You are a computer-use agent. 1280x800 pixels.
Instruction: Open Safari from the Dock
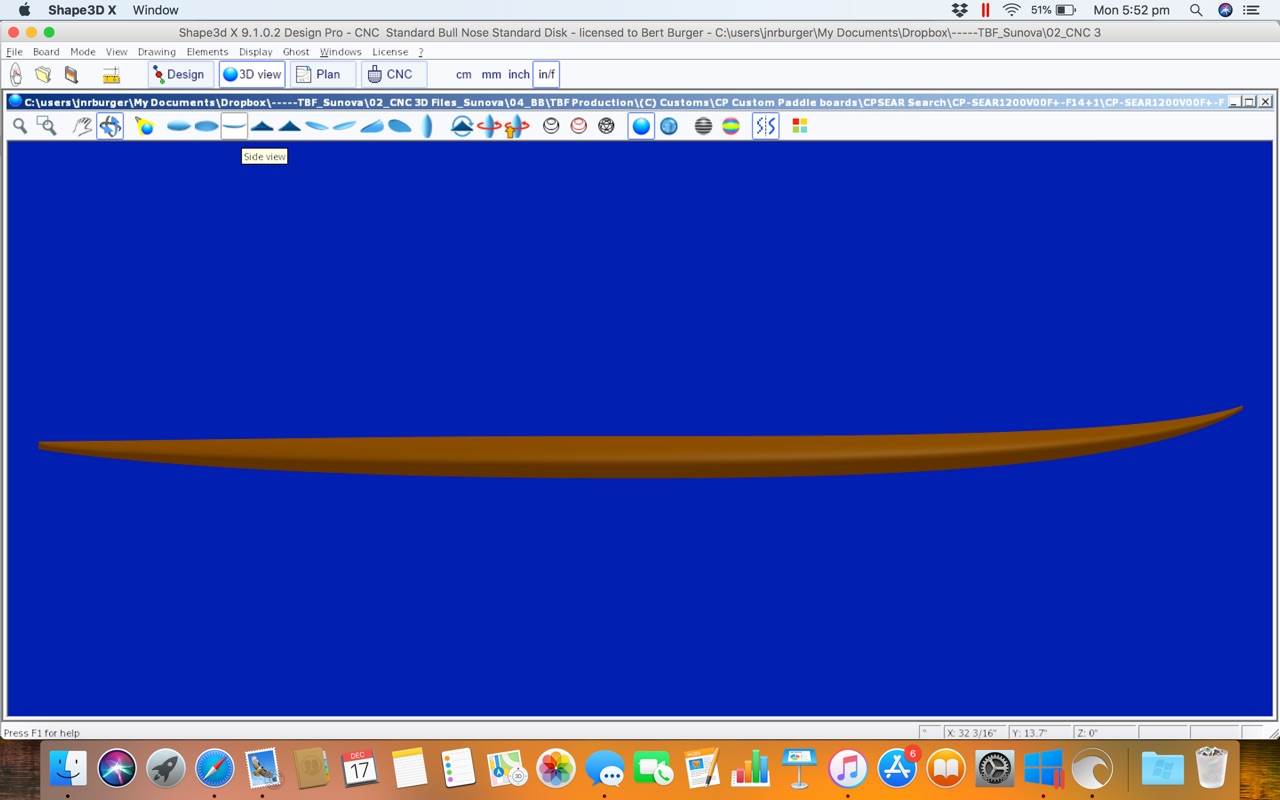coord(214,769)
